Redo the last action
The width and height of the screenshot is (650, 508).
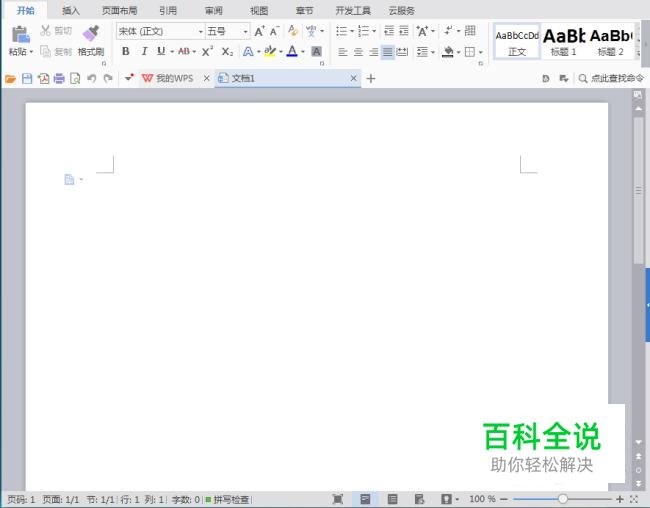tap(108, 78)
